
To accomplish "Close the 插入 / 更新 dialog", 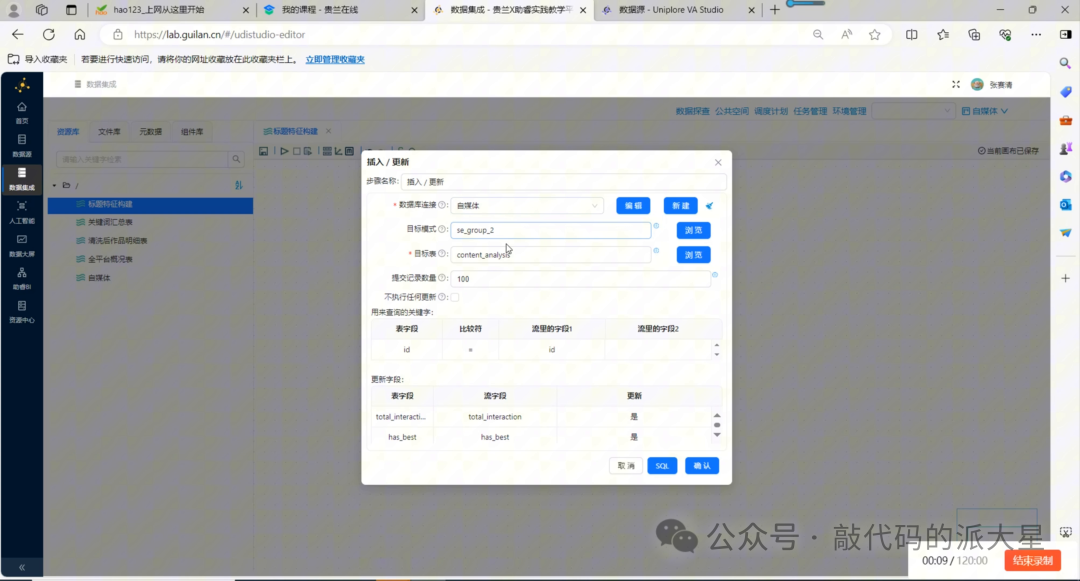I will pos(718,162).
